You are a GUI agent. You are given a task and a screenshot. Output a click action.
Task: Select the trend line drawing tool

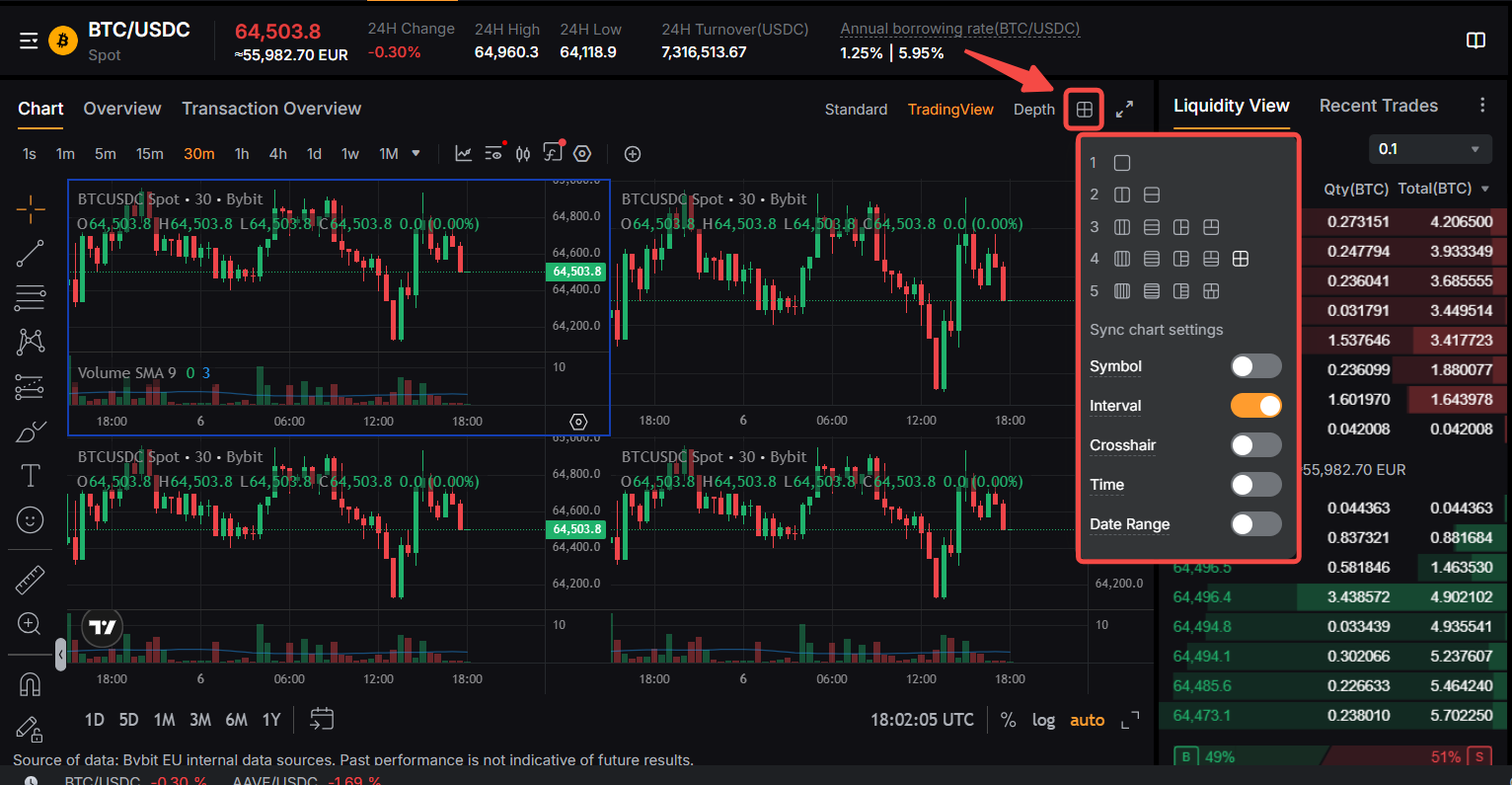coord(31,254)
